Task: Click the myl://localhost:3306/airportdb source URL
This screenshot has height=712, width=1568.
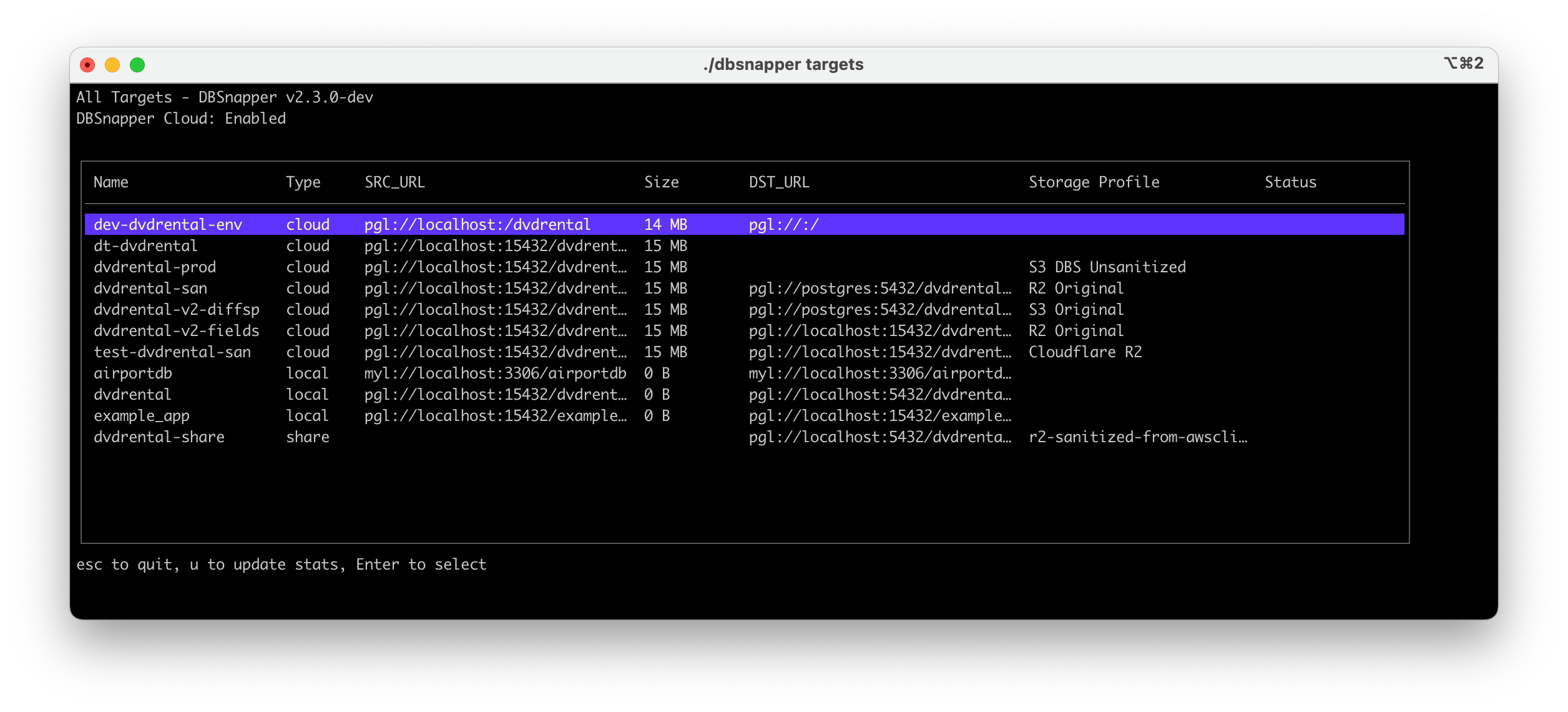Action: point(496,373)
